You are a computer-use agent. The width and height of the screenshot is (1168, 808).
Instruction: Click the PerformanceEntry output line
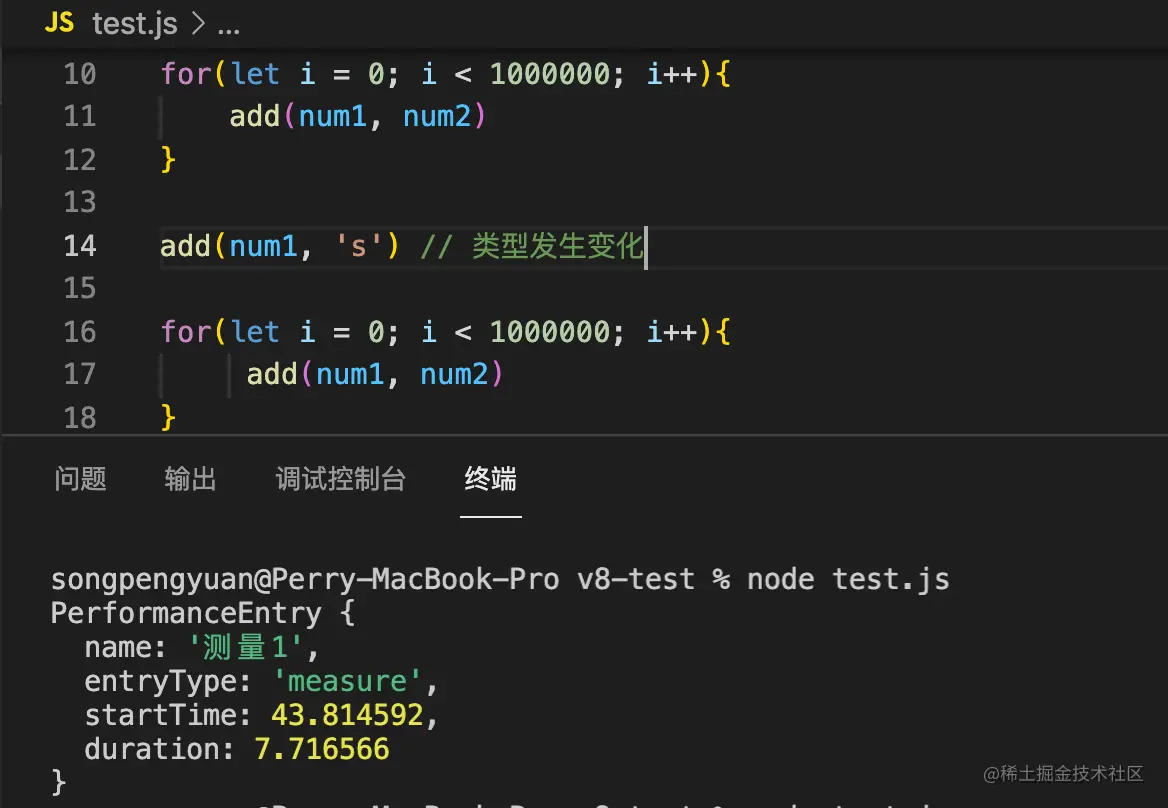pyautogui.click(x=203, y=613)
